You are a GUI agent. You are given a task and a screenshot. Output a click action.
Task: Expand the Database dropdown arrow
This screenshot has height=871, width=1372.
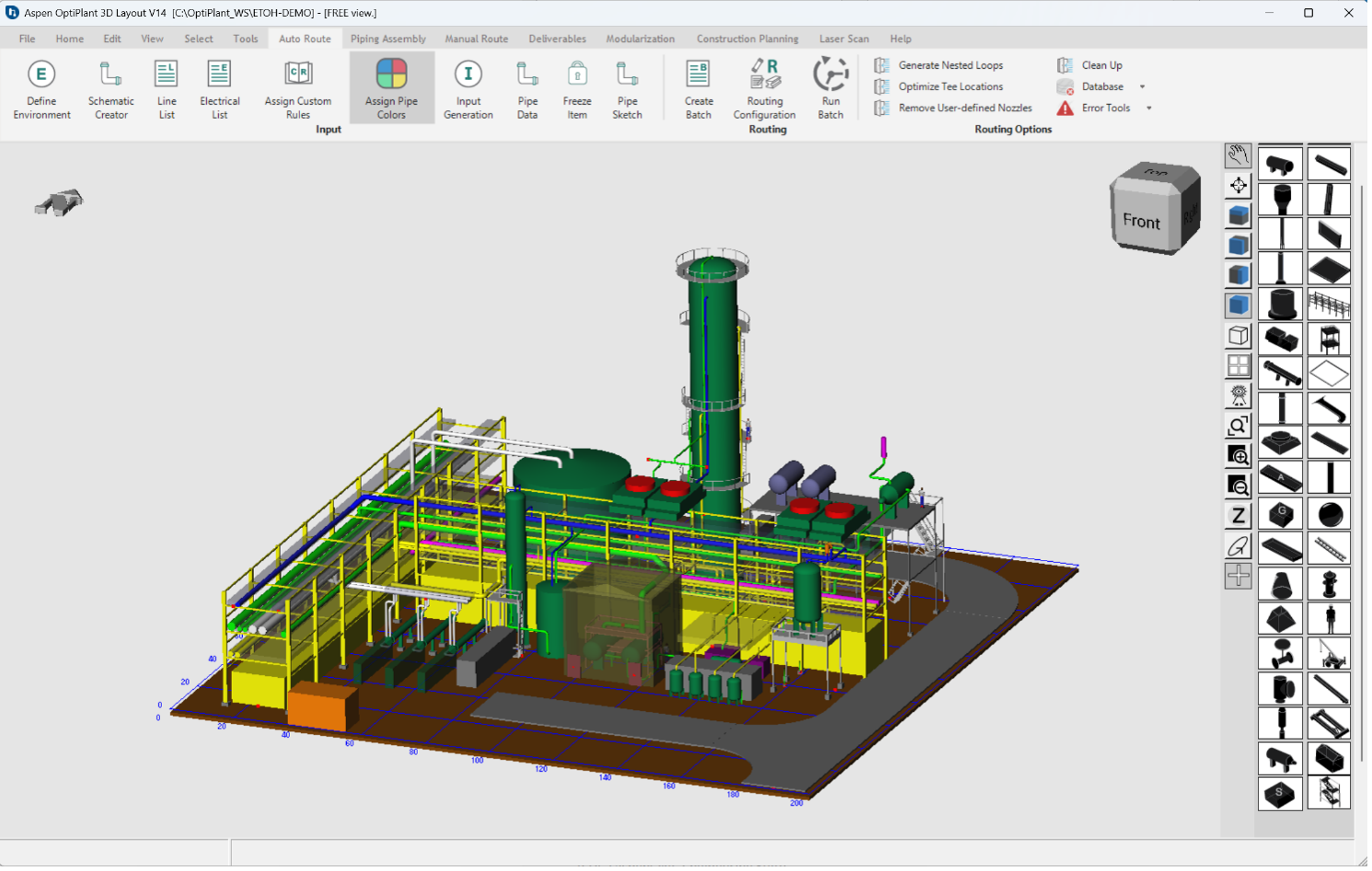click(1143, 86)
